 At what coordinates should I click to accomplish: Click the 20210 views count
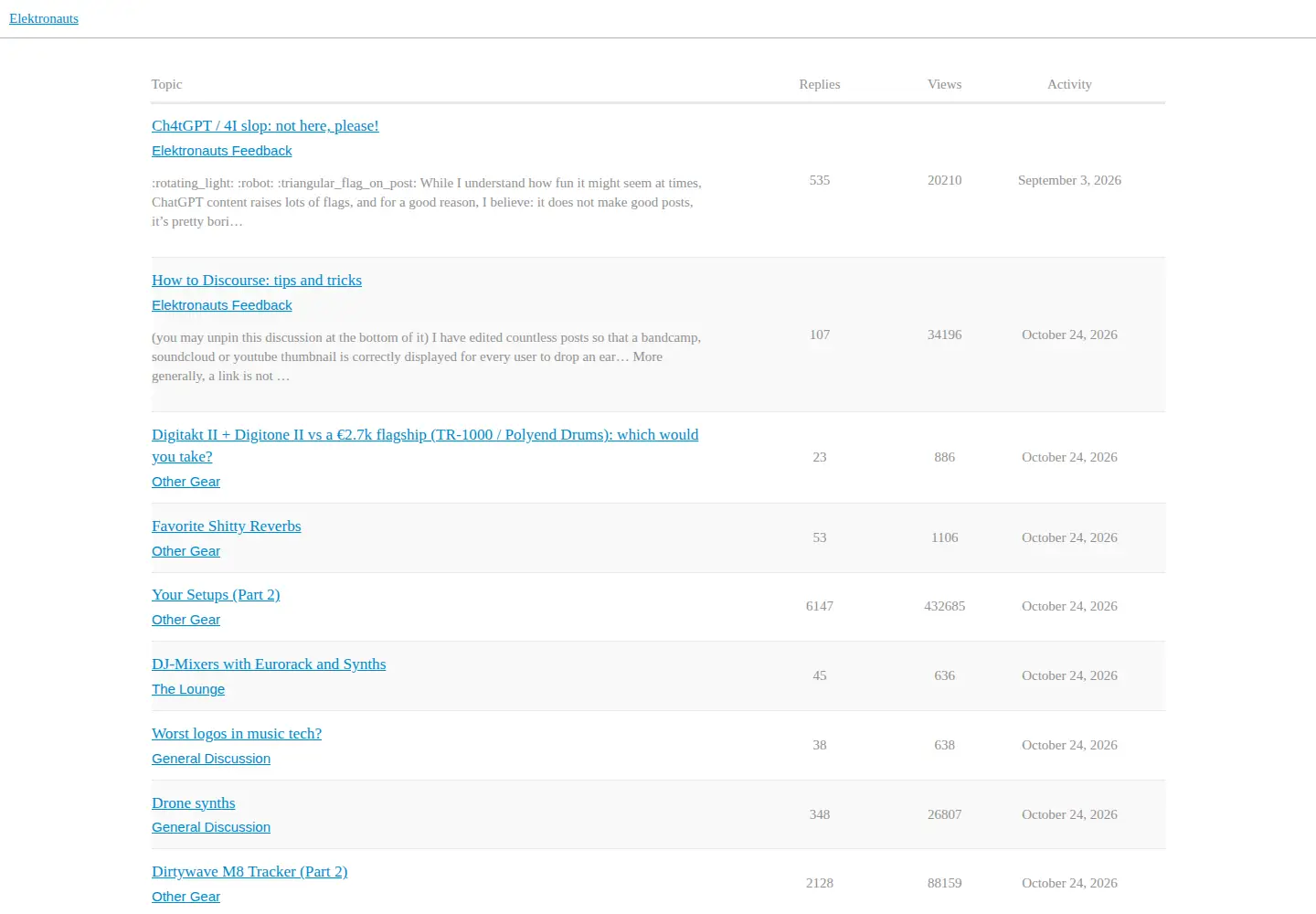click(945, 180)
